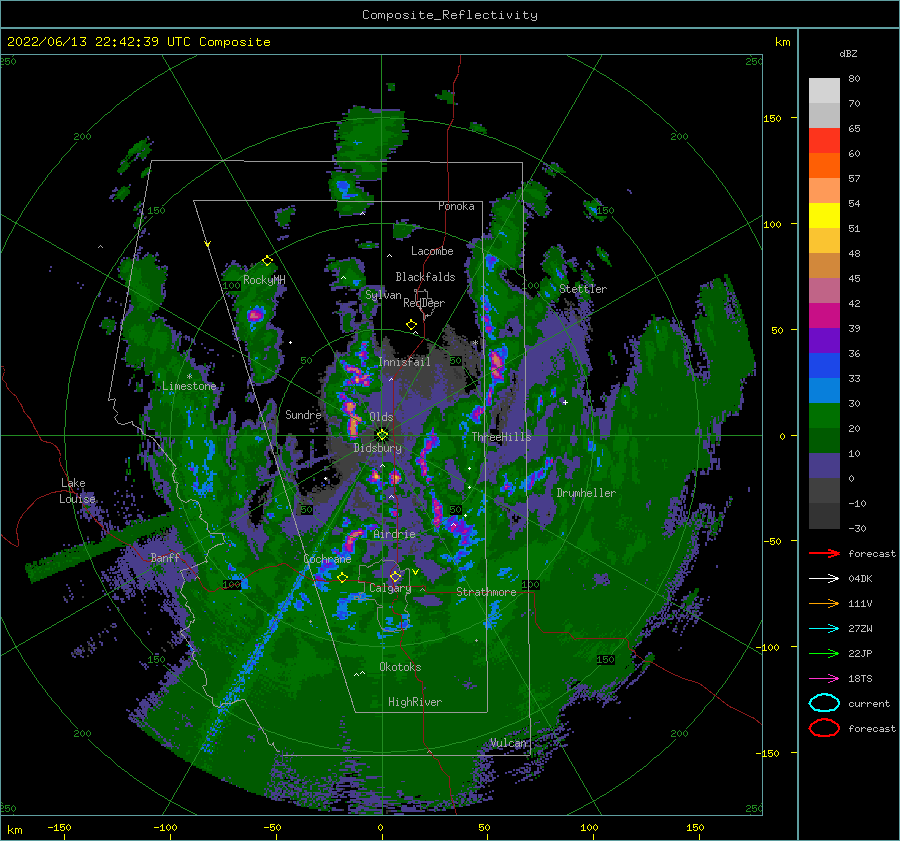Pick the purple 36-39 dBZ legend swatch

(824, 341)
